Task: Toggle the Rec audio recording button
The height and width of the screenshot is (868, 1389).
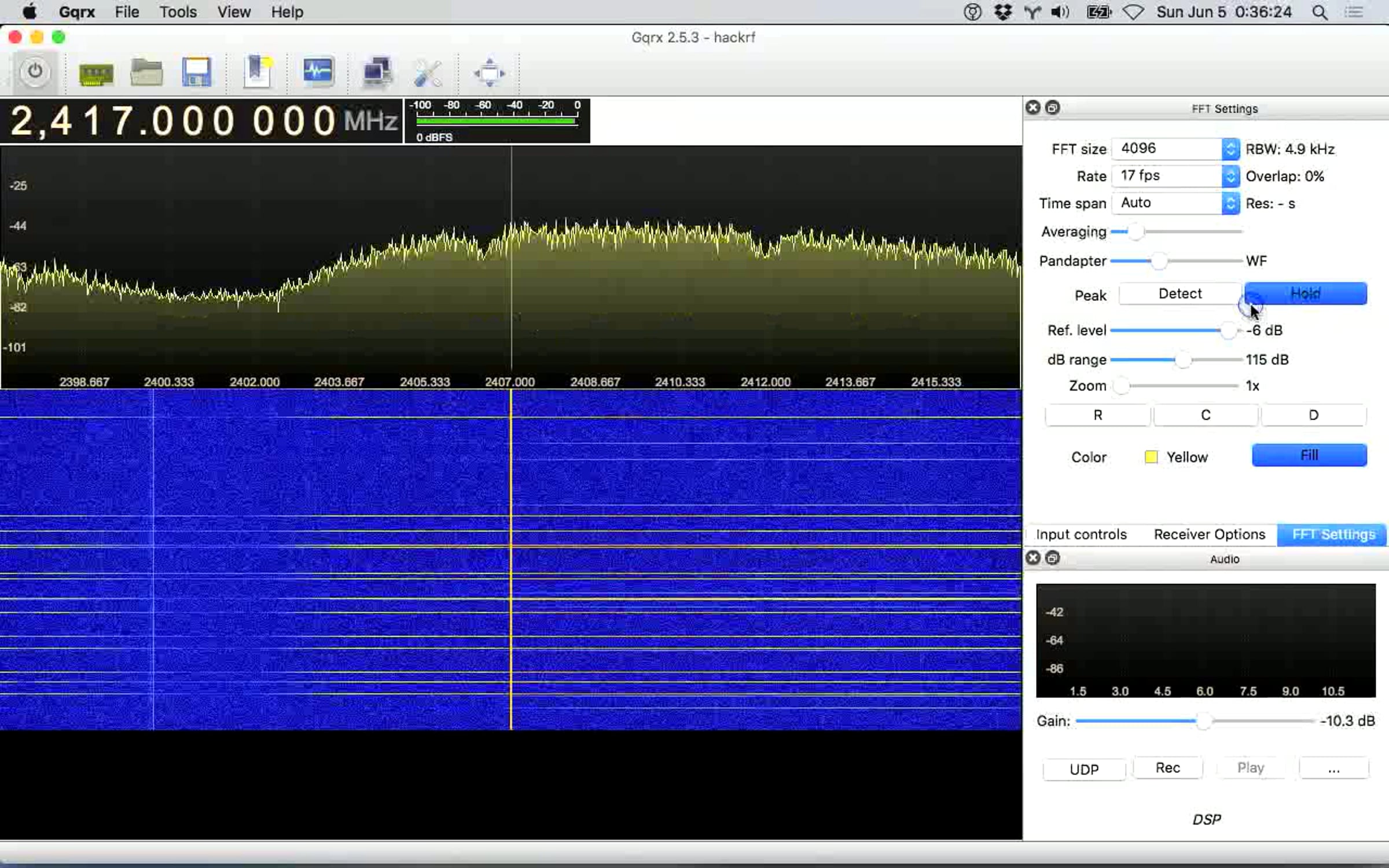Action: (x=1168, y=768)
